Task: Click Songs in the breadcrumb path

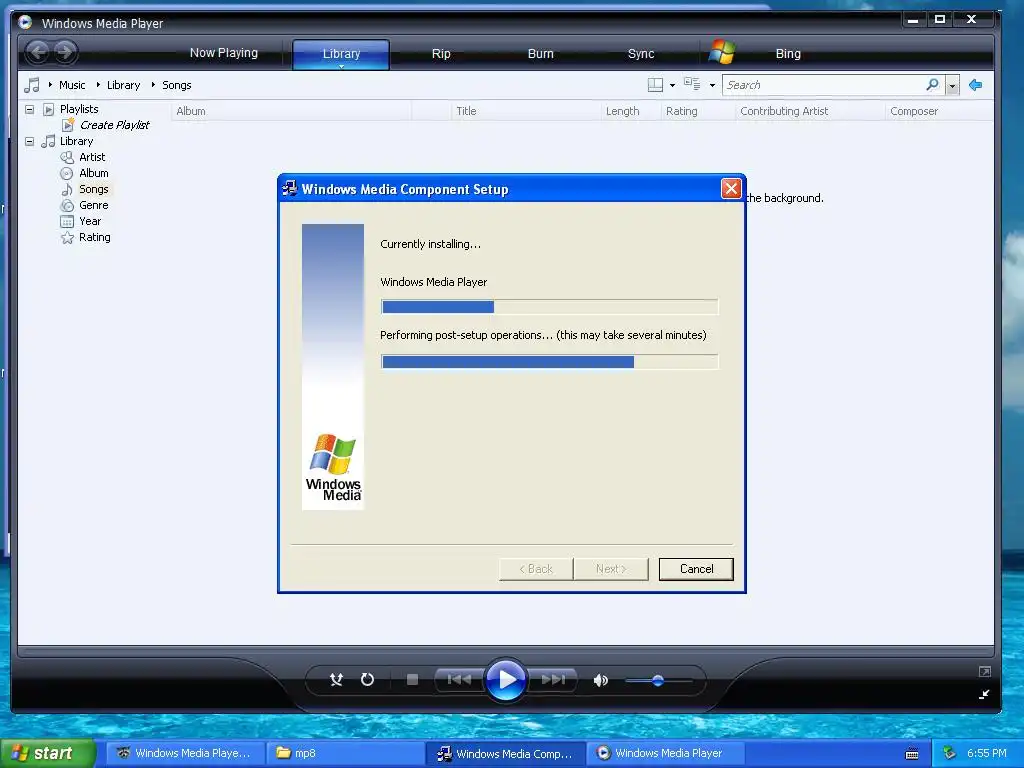Action: (176, 85)
